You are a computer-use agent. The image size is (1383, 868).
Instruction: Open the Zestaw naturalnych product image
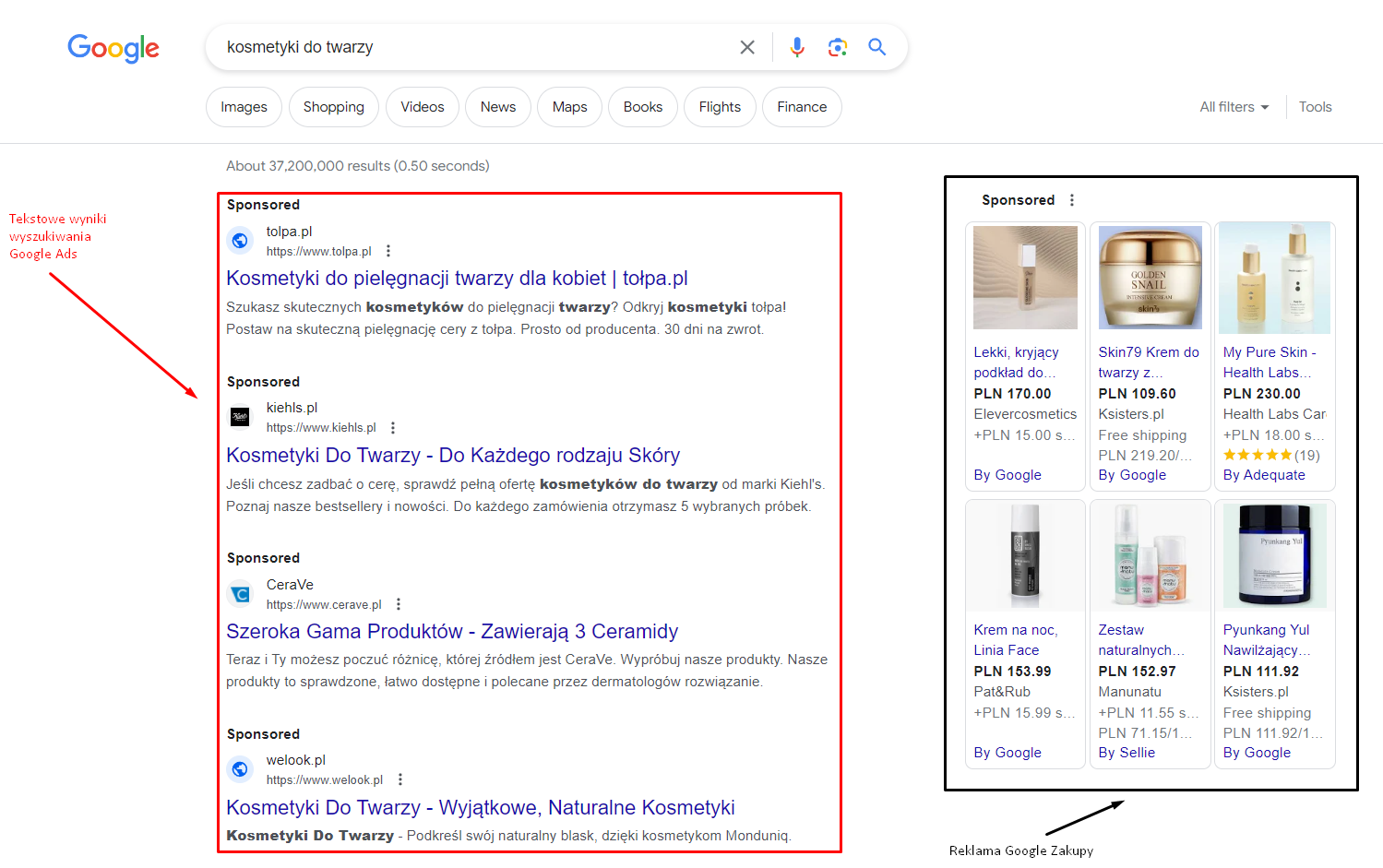pos(1150,555)
